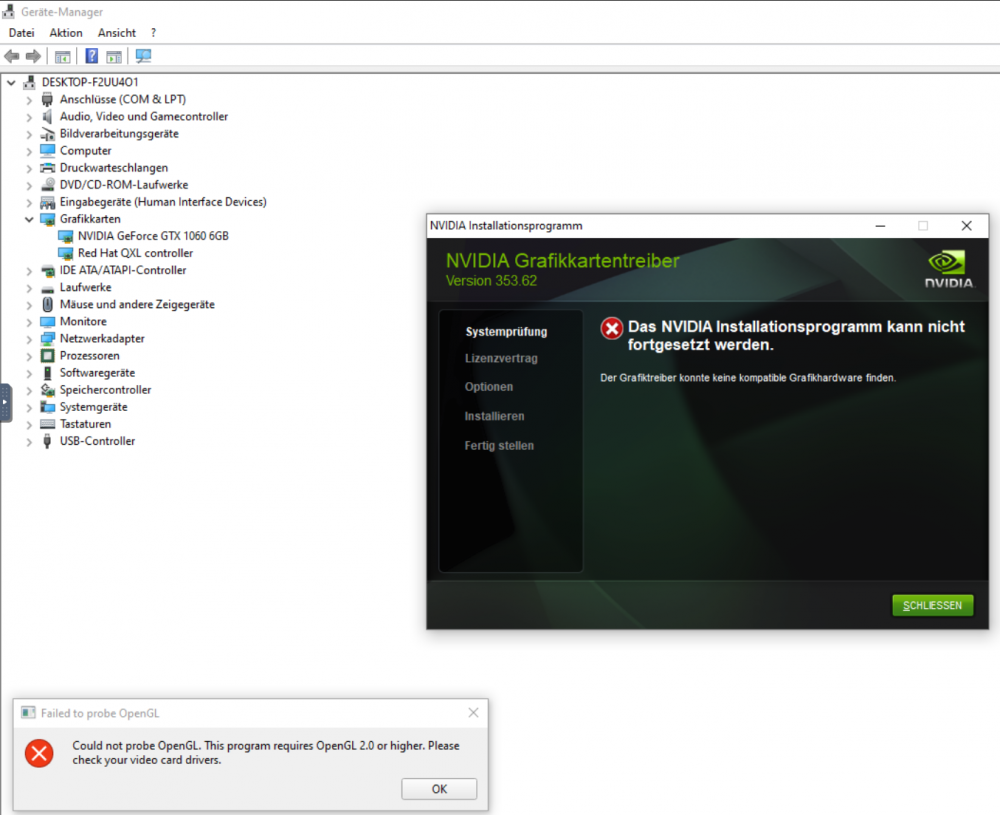Click OK in the Failed to probe OpenGL dialog
Image resolution: width=1000 pixels, height=815 pixels.
(x=439, y=789)
